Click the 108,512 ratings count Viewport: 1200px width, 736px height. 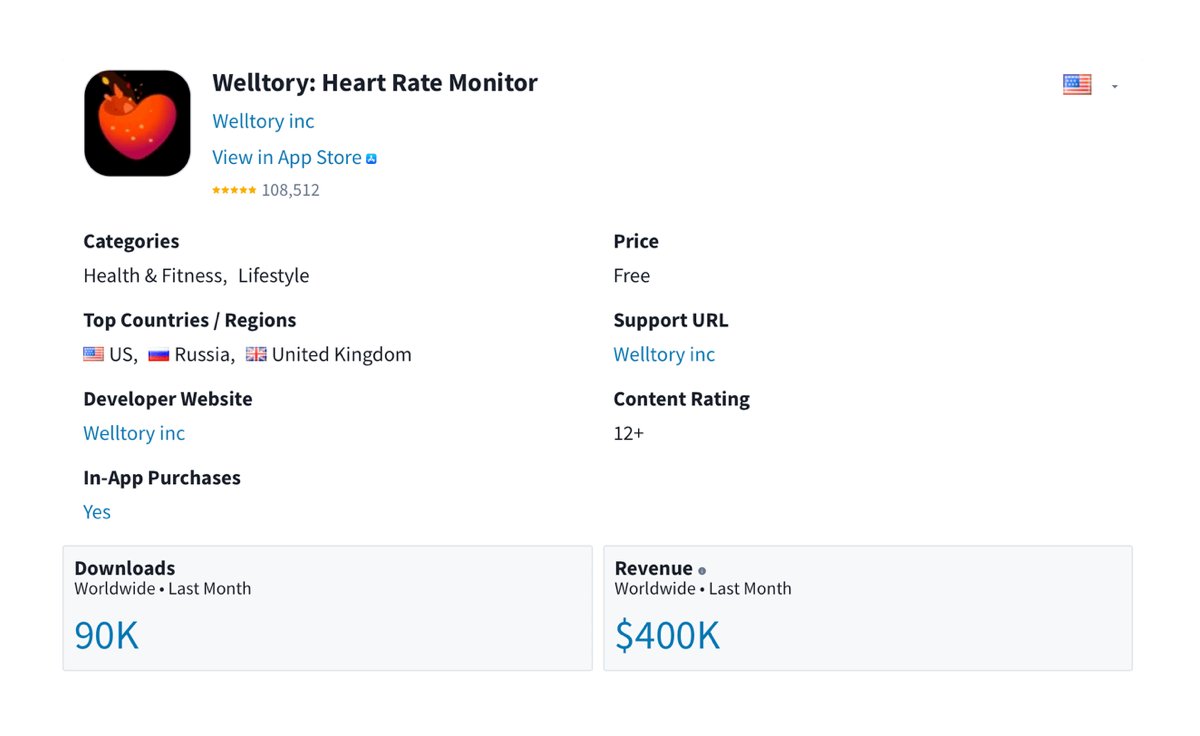pyautogui.click(x=291, y=190)
